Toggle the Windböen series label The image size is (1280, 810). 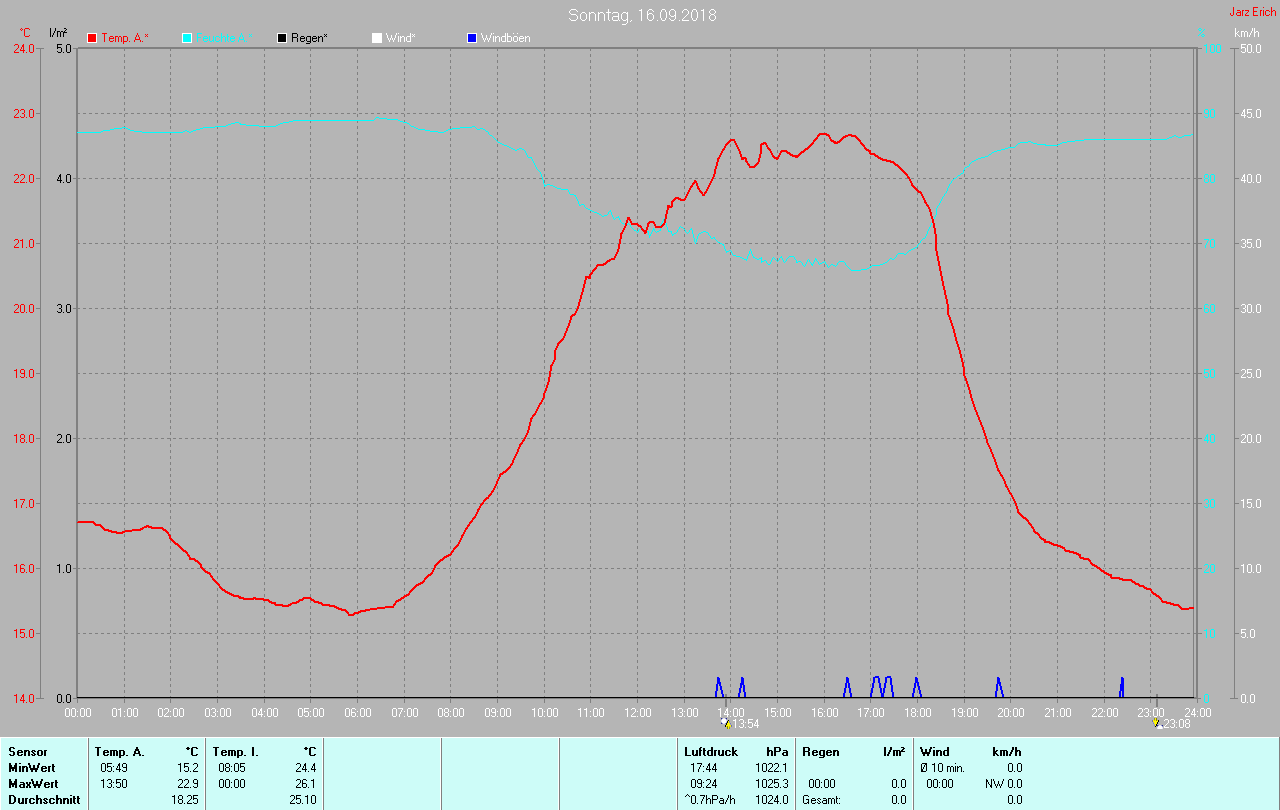[x=505, y=38]
